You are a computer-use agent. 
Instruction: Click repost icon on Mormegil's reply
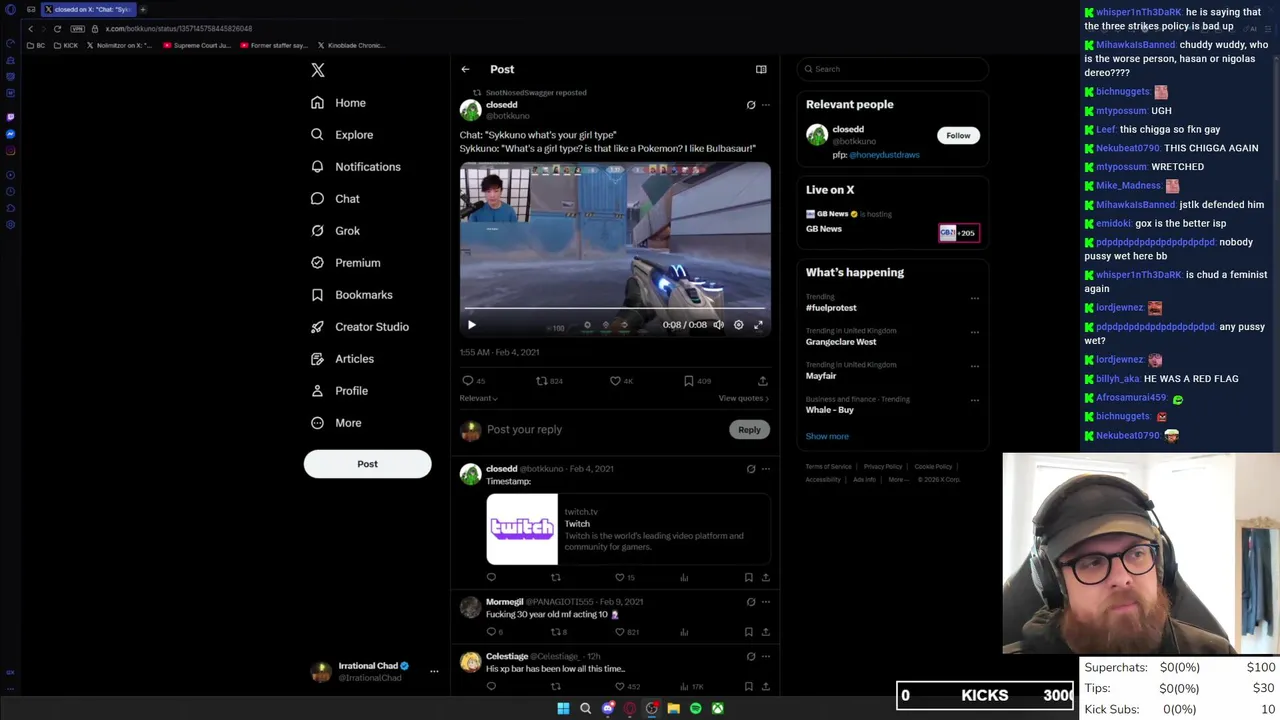556,632
